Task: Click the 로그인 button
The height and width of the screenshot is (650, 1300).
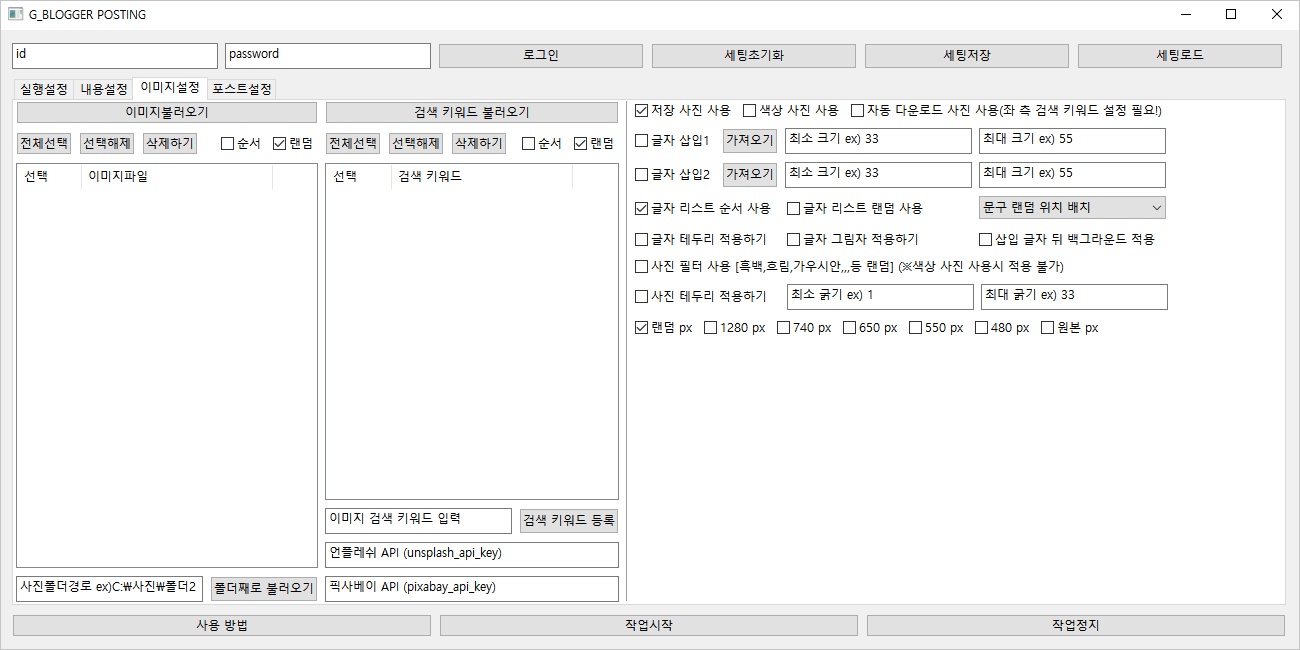Action: [x=540, y=56]
